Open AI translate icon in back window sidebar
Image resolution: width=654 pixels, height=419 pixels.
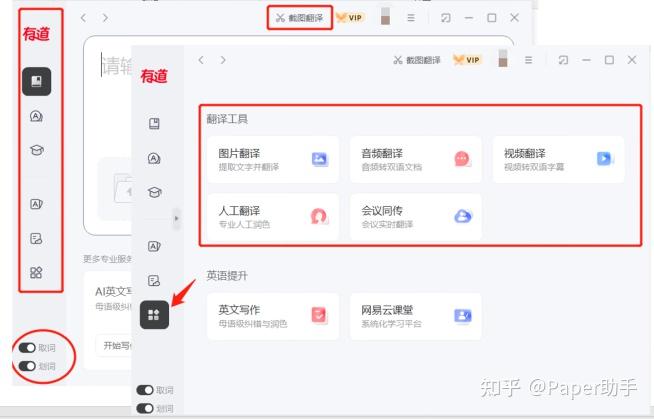point(37,116)
